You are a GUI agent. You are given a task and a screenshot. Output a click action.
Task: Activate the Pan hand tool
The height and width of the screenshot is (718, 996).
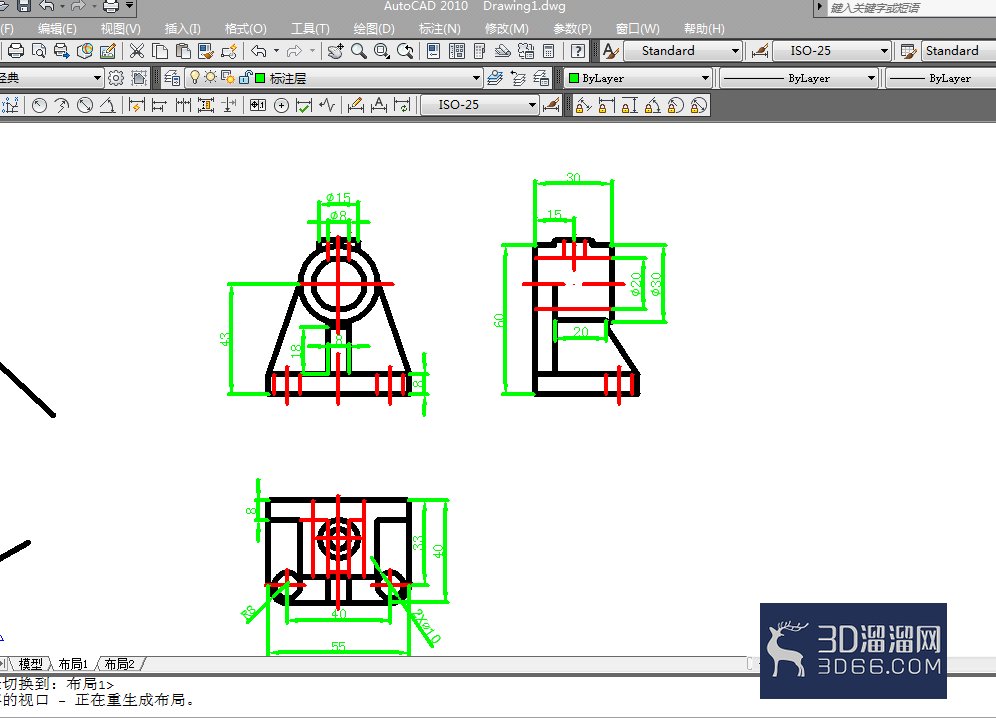pos(335,51)
